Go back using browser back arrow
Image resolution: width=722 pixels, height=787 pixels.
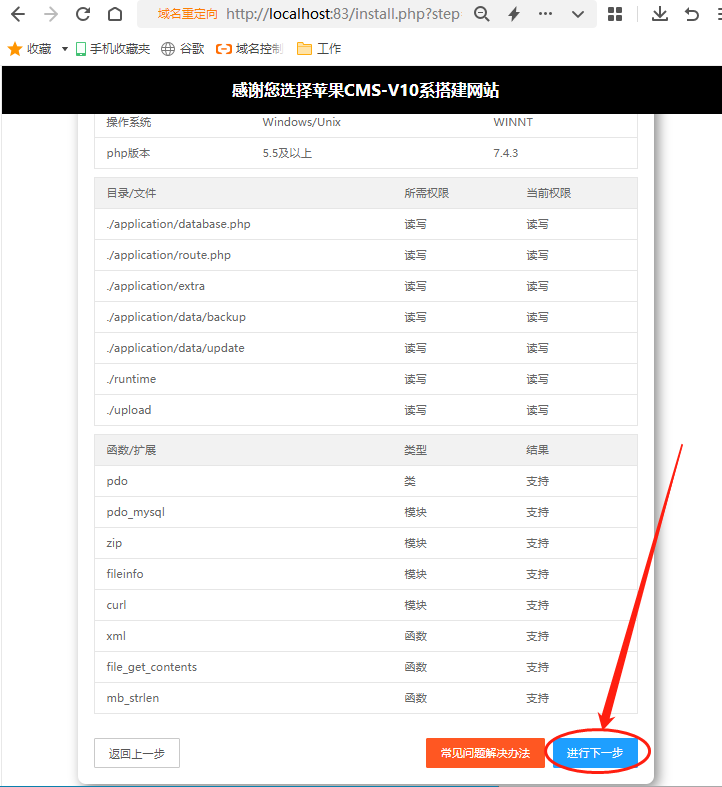[18, 14]
